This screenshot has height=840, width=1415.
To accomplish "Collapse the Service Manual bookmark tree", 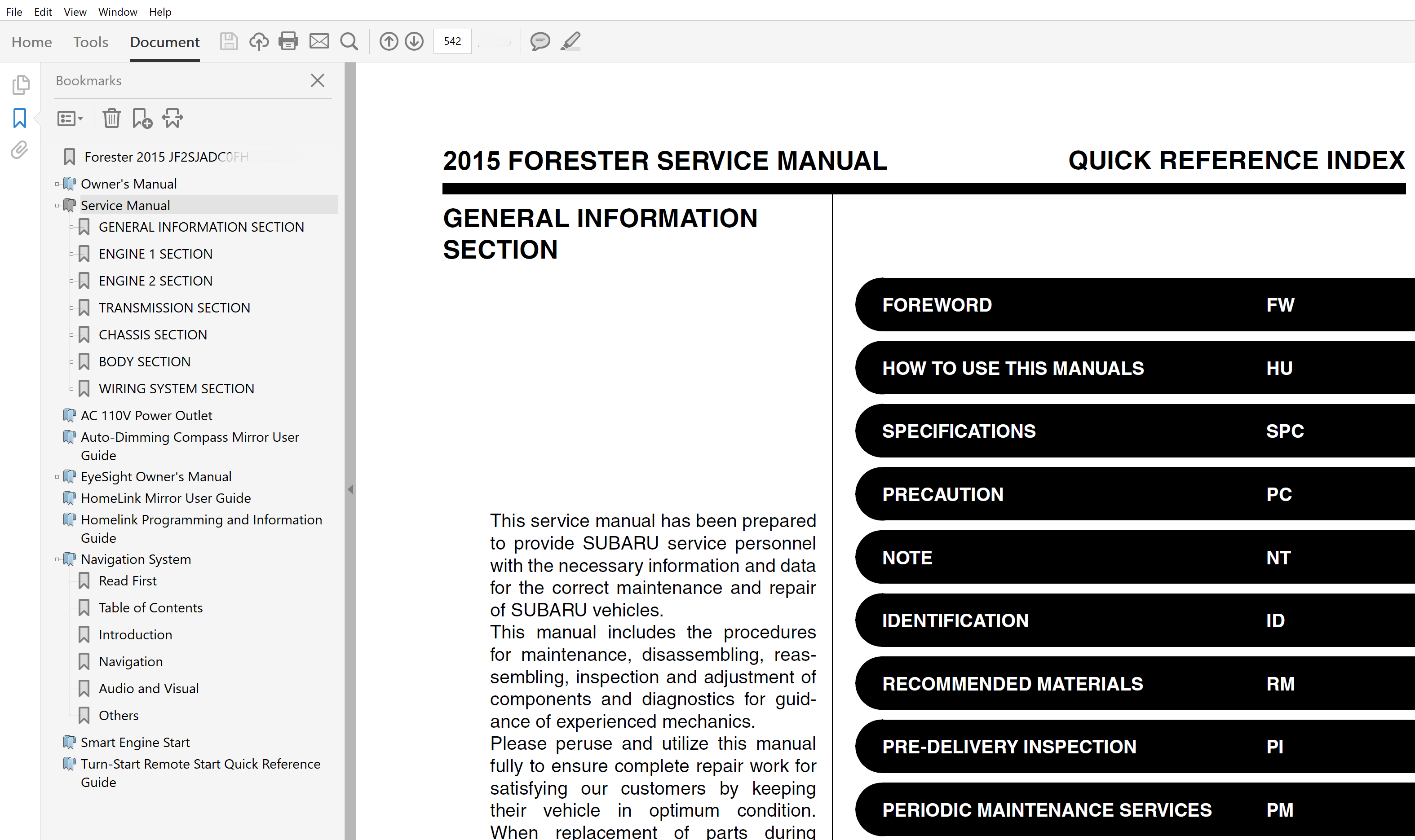I will click(x=57, y=206).
